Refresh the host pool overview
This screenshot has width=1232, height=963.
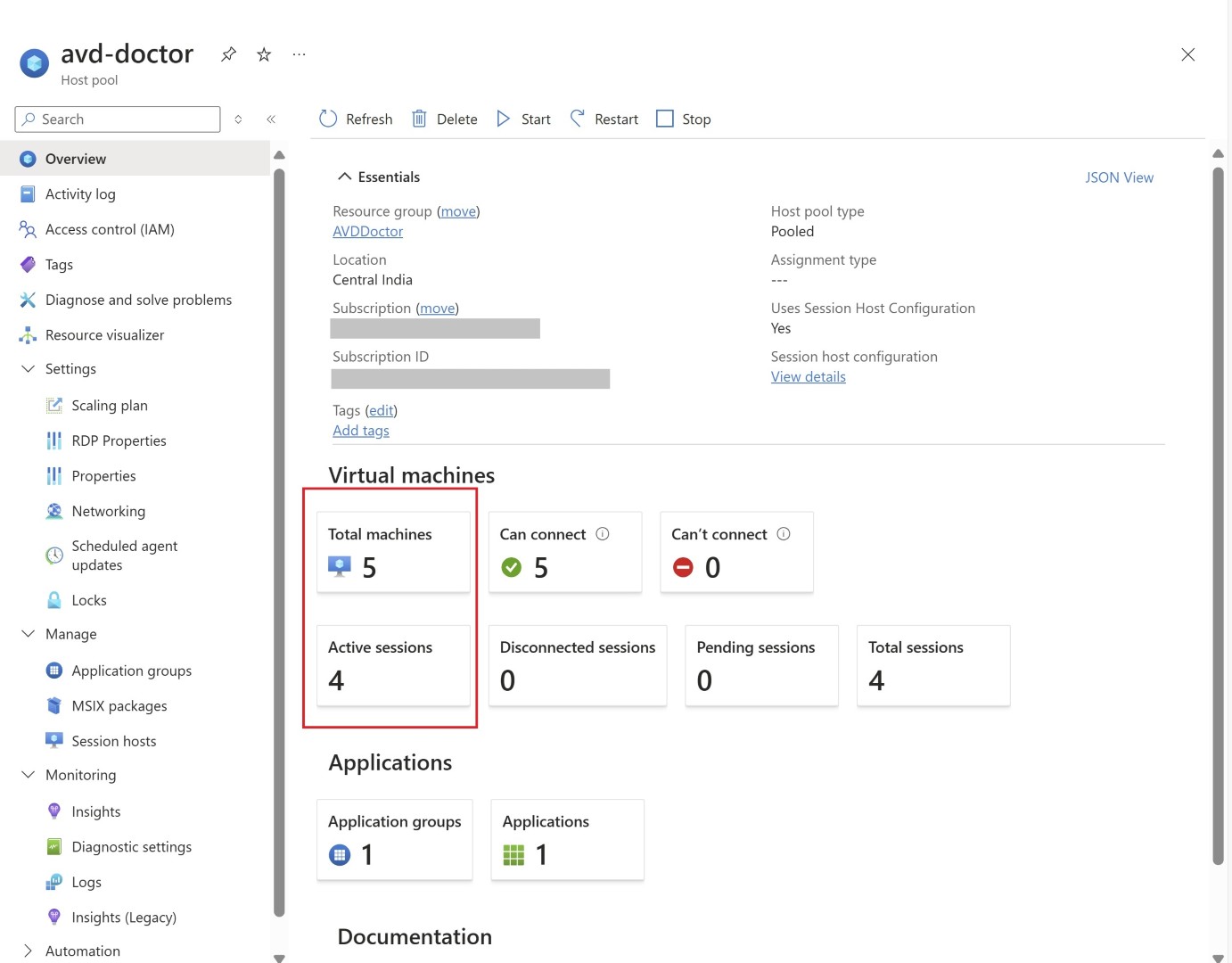tap(356, 119)
